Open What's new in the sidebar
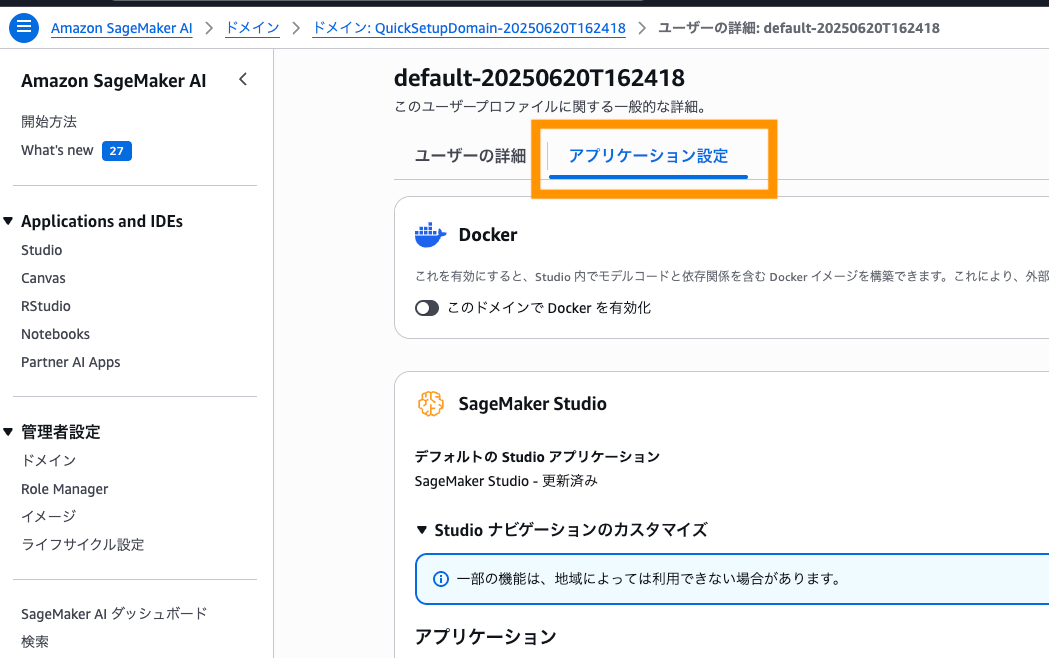 (57, 150)
